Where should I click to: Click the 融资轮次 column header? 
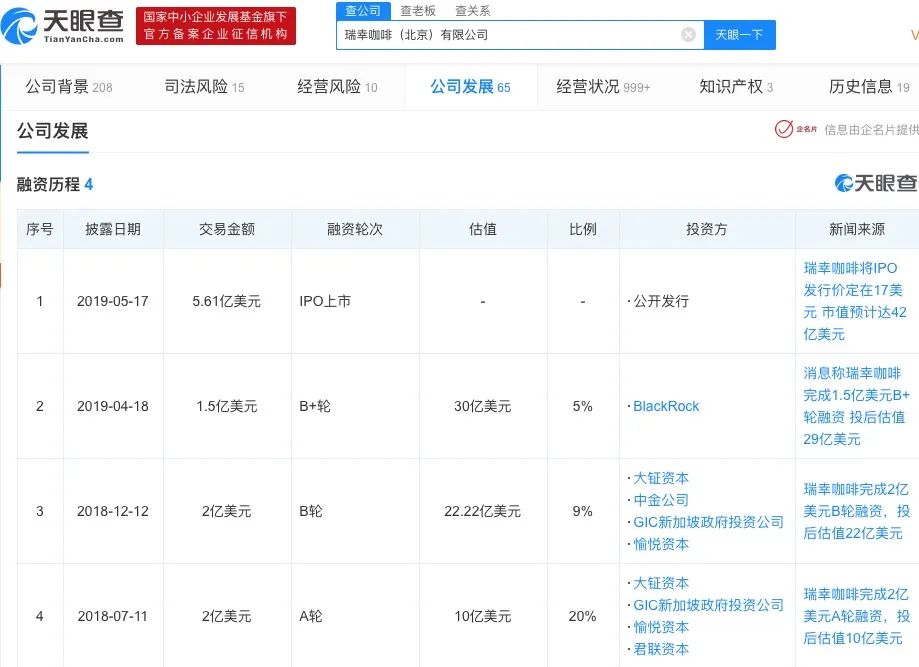coord(355,229)
